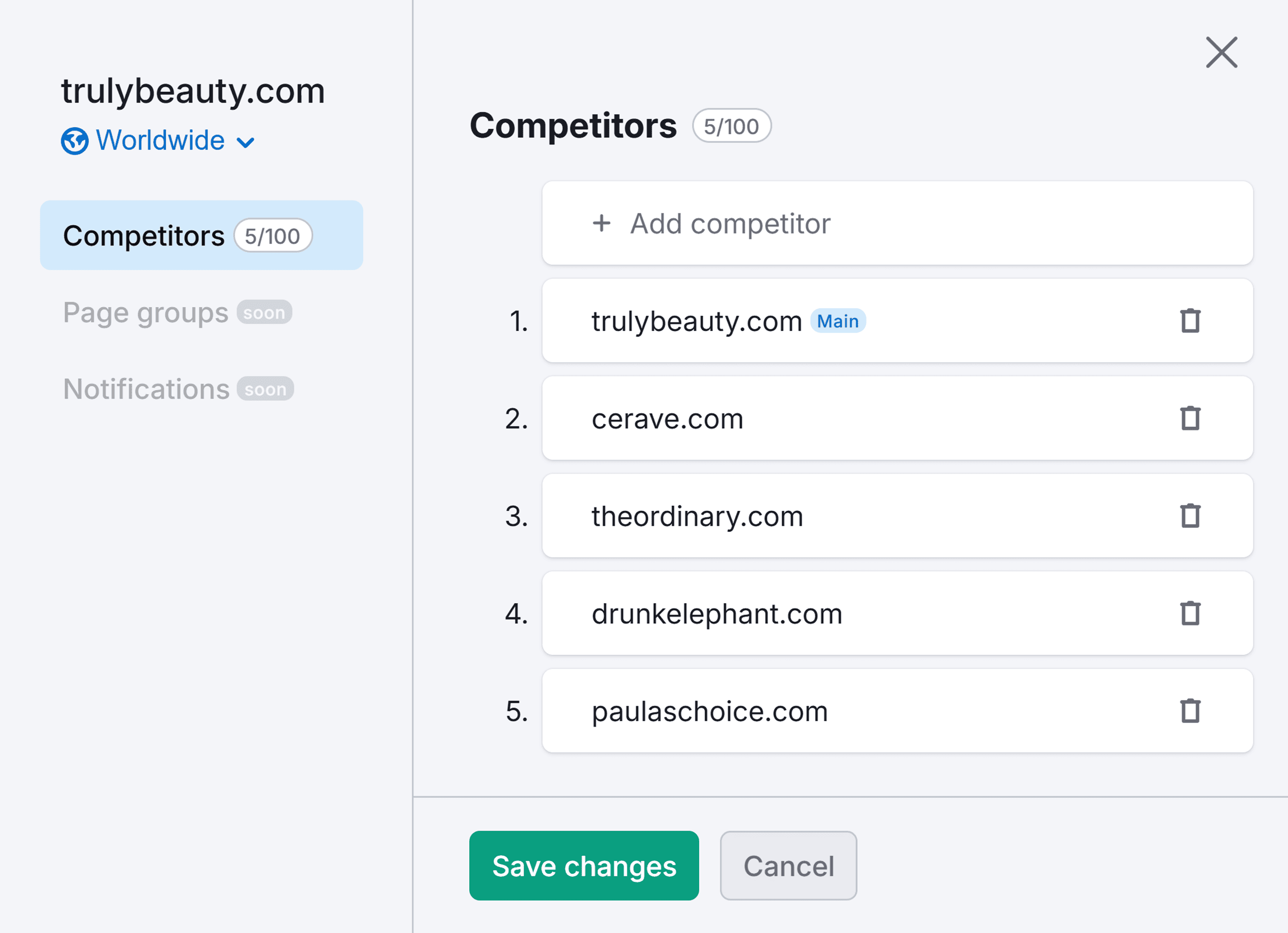The height and width of the screenshot is (933, 1288).
Task: Click the plus icon in Add competitor
Action: pyautogui.click(x=601, y=223)
